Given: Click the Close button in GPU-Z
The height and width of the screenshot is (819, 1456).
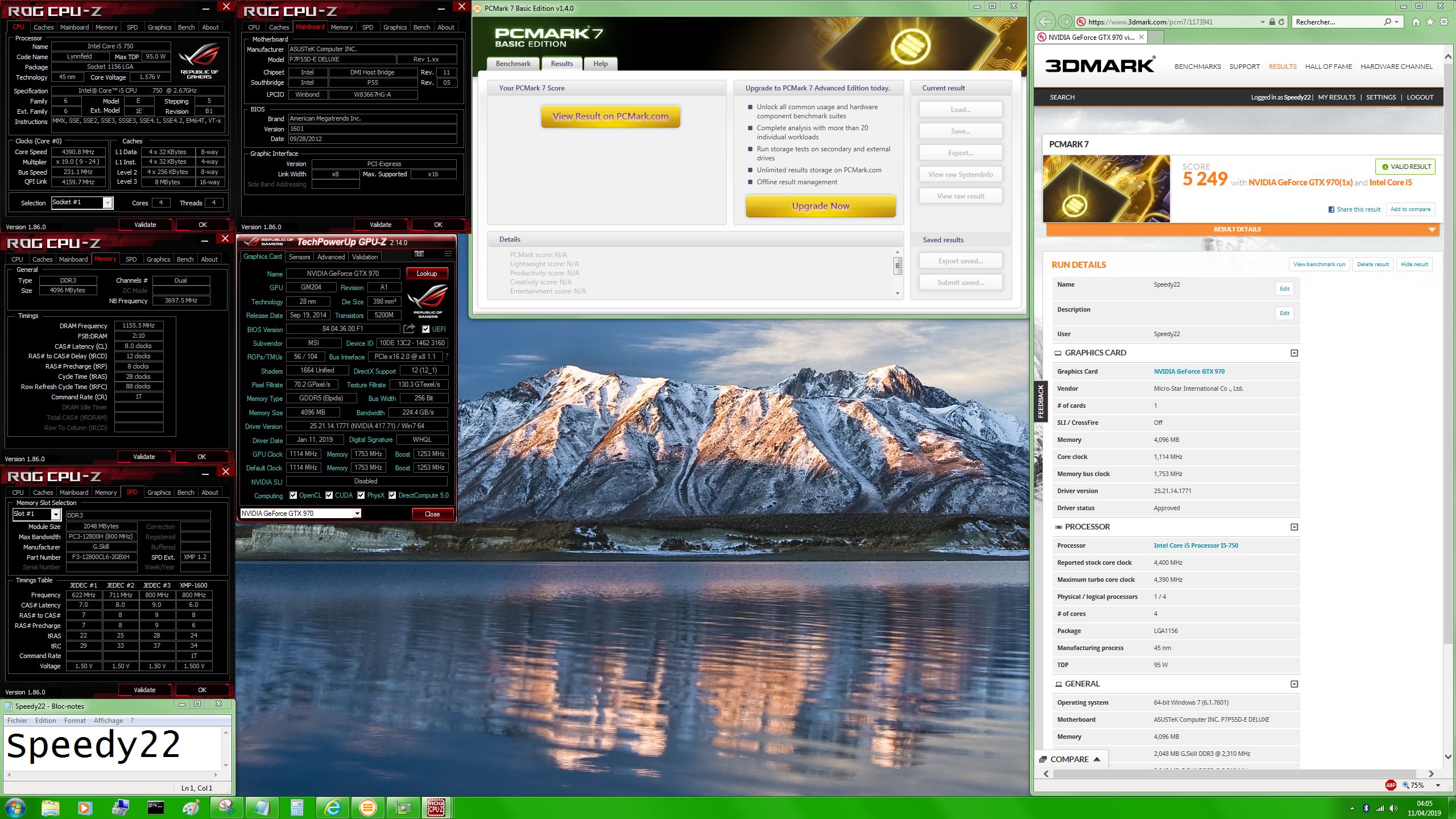Looking at the screenshot, I should [x=432, y=514].
